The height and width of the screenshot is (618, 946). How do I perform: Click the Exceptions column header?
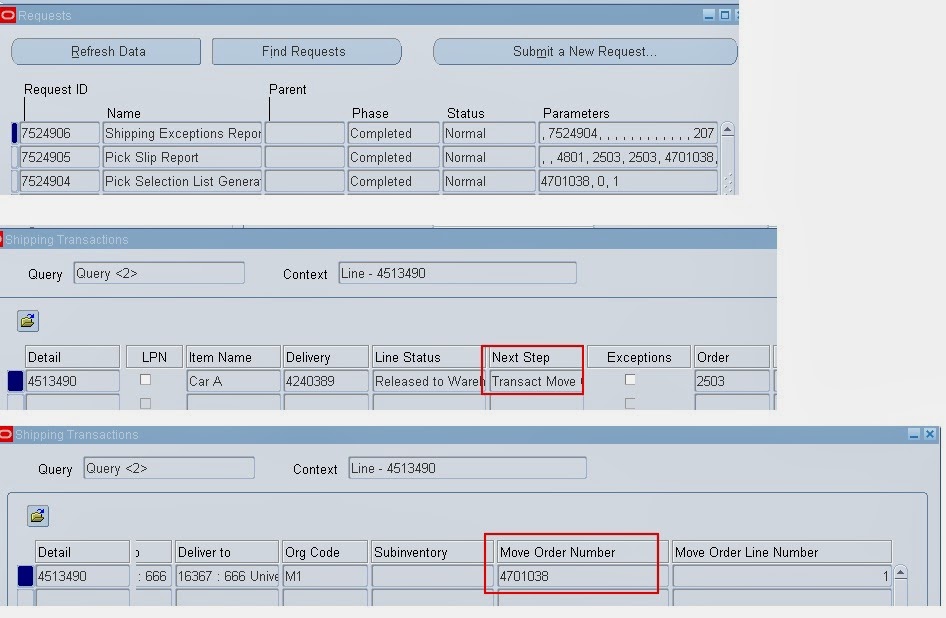click(639, 357)
